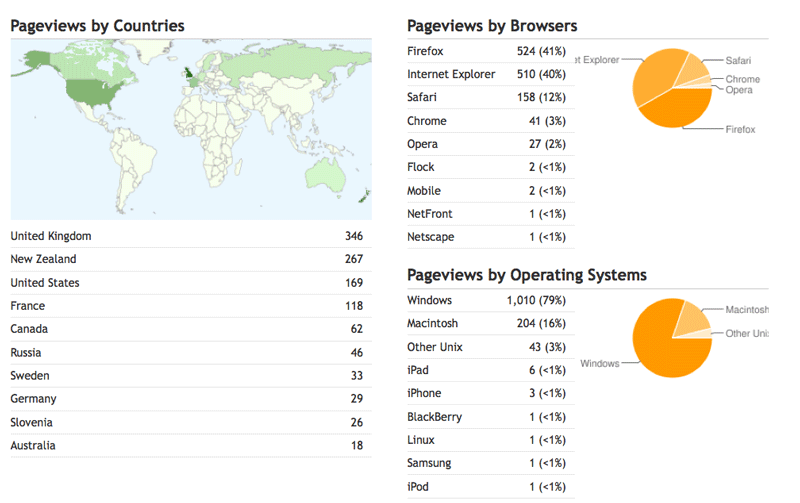This screenshot has height=503, width=800.
Task: Select Australia in the countries list
Action: (191, 445)
